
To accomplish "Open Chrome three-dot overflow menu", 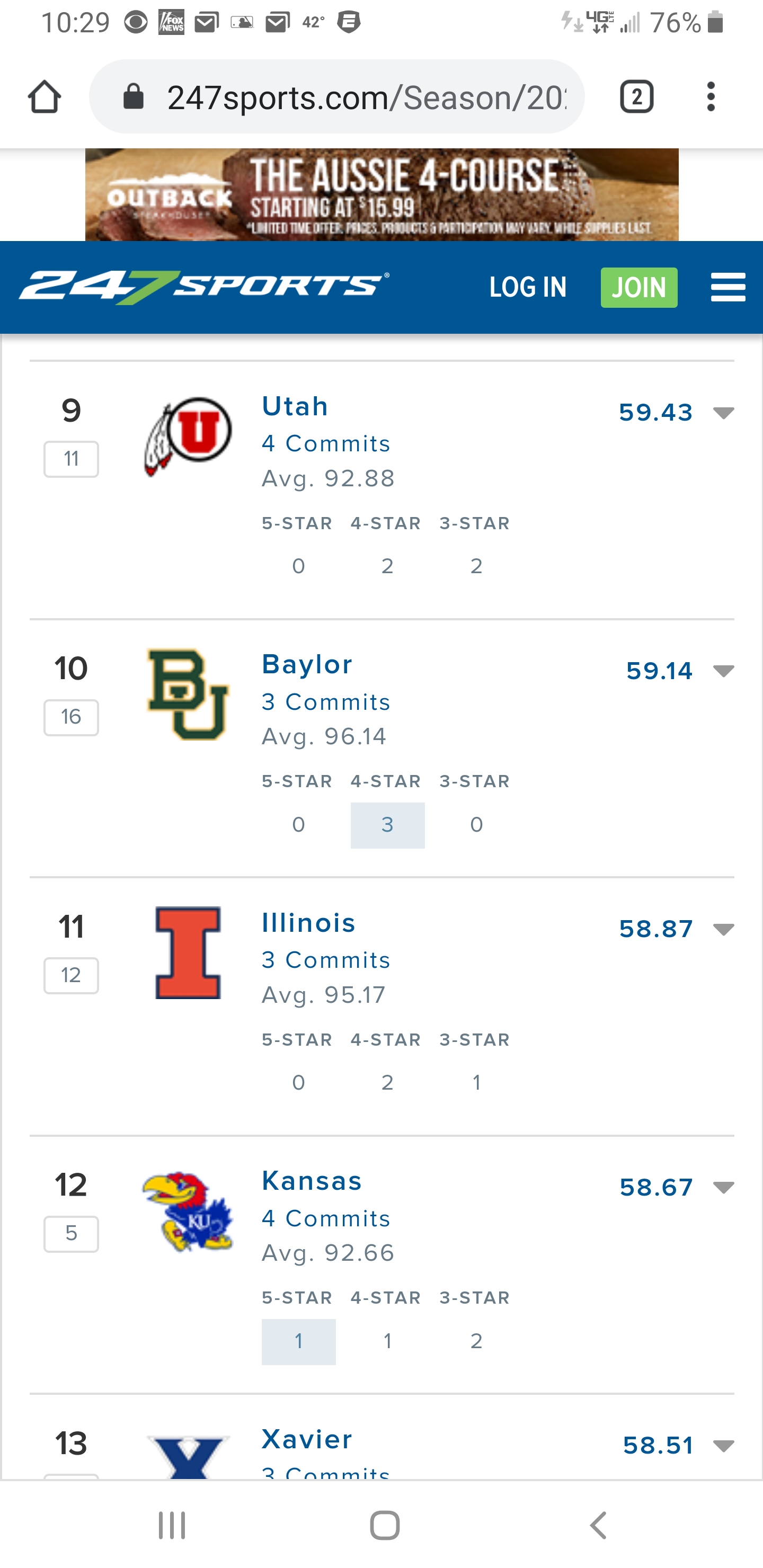I will click(x=711, y=97).
